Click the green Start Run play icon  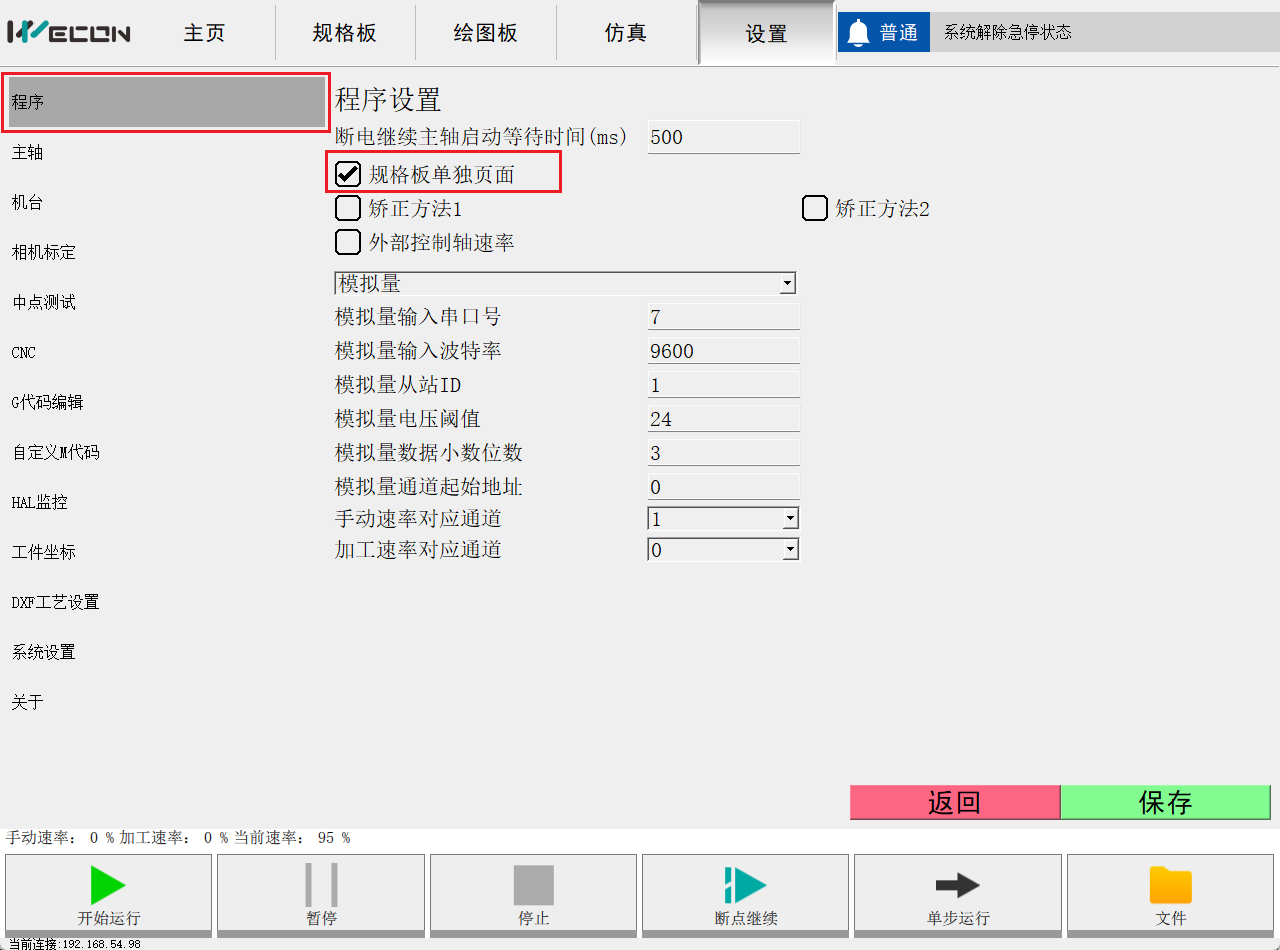107,885
